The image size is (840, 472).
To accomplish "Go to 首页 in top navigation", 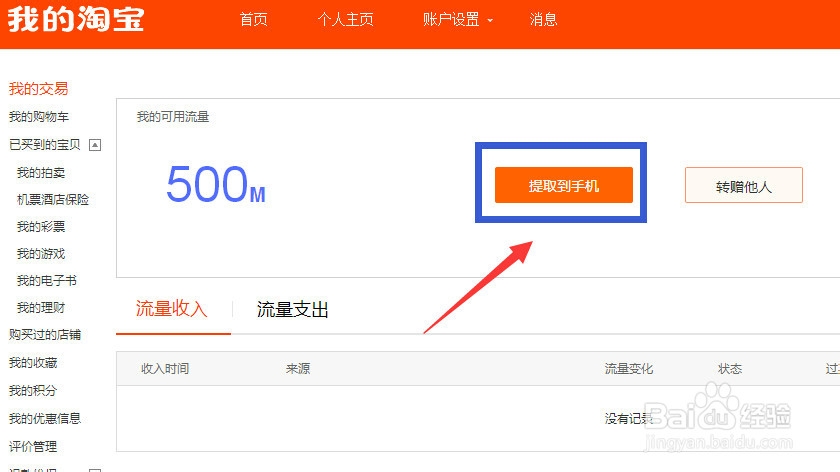I will coord(253,20).
